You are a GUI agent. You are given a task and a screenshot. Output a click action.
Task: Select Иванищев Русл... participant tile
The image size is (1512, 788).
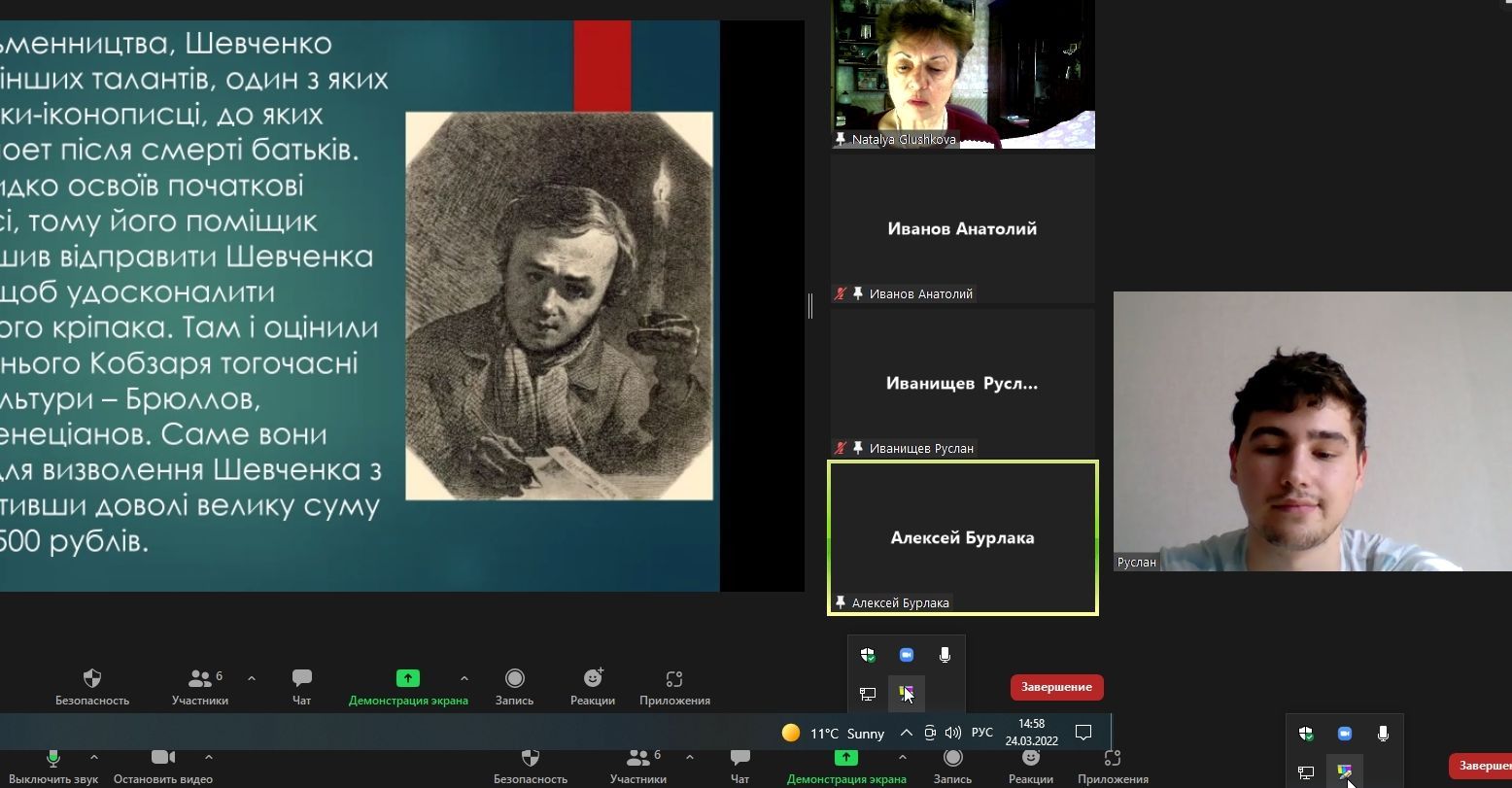pos(963,383)
